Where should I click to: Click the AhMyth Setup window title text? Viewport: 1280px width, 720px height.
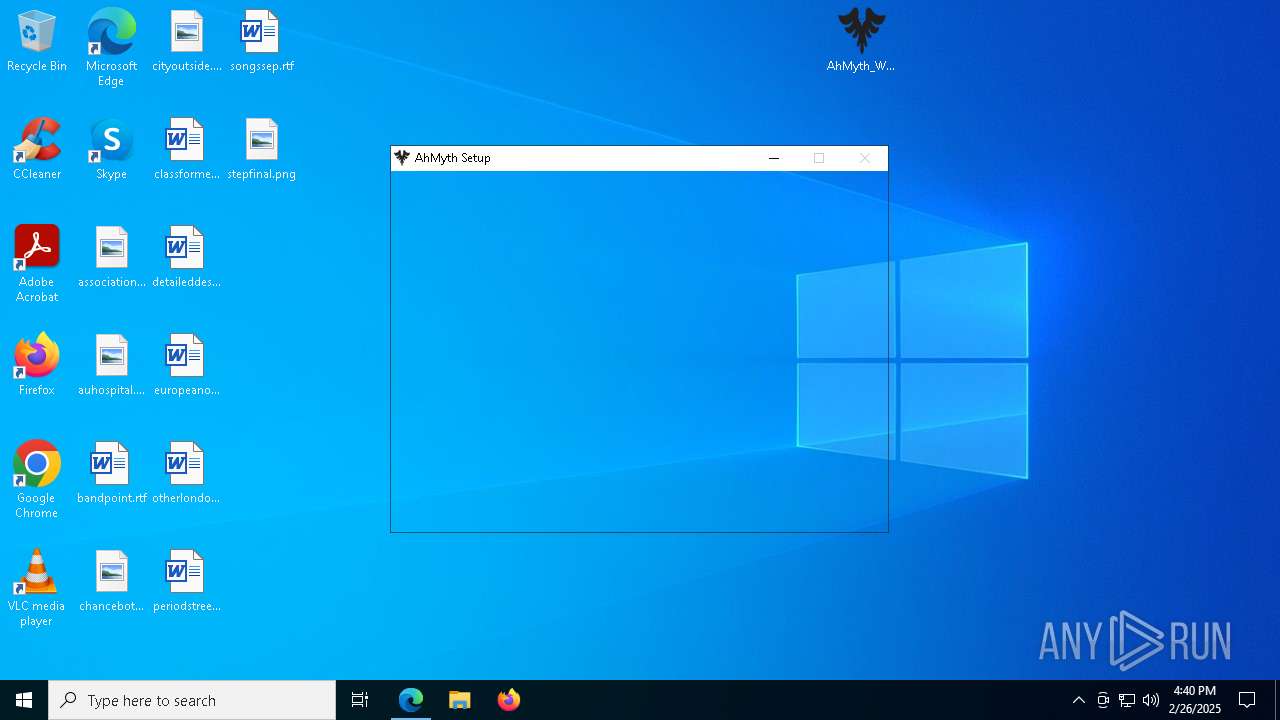tap(452, 158)
